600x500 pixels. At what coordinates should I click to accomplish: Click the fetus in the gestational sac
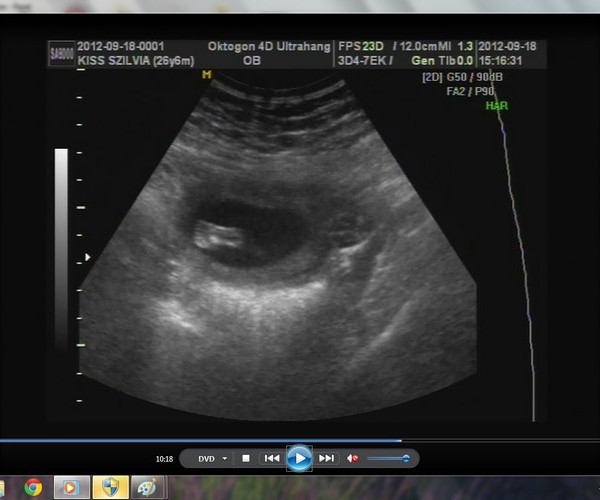click(x=218, y=236)
